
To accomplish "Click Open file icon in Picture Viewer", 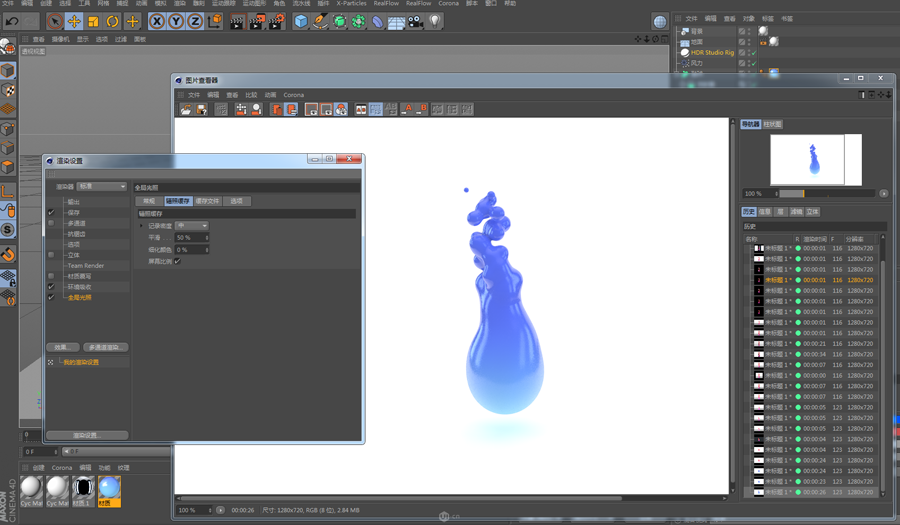I will point(186,109).
